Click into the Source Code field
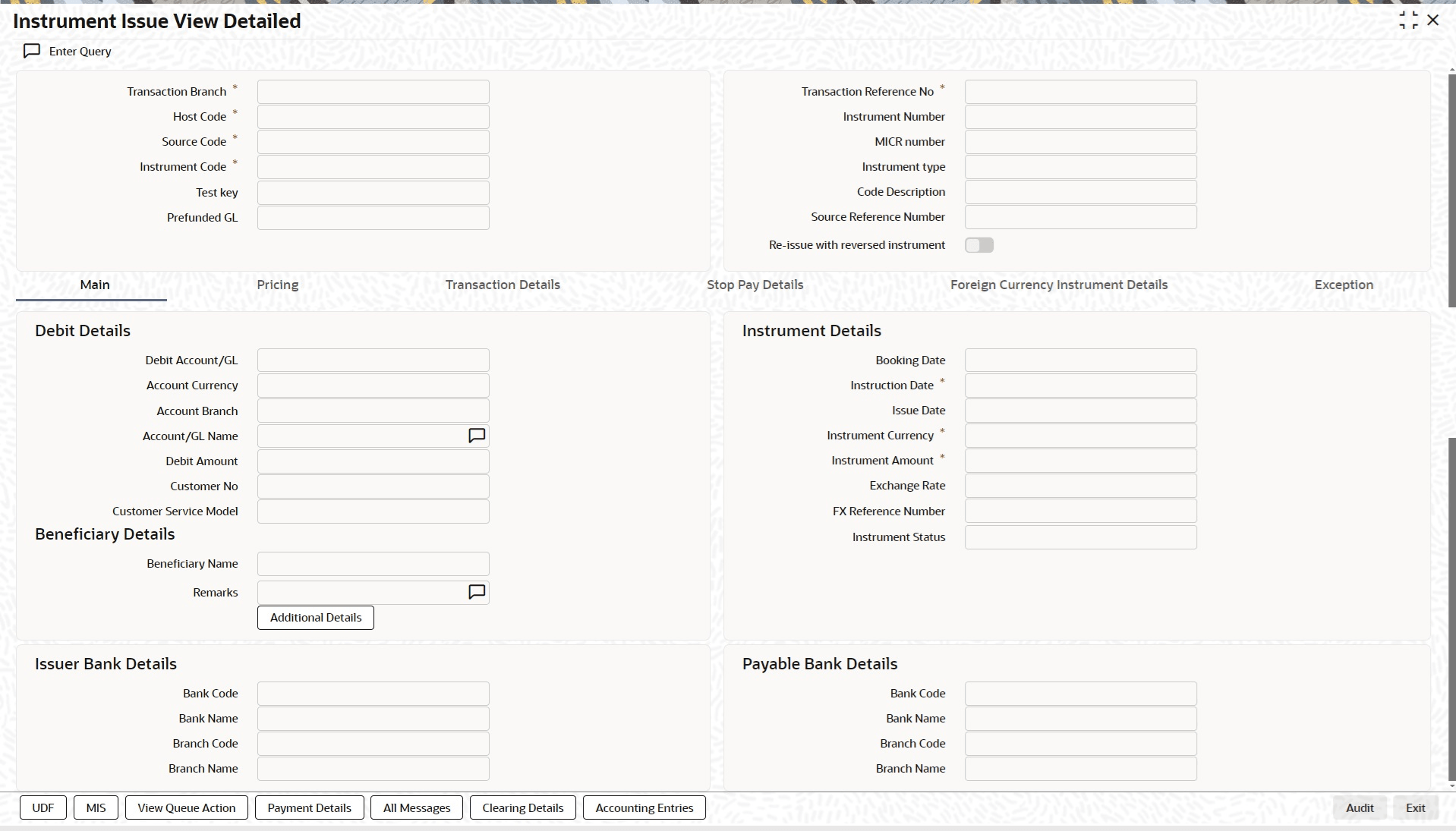 (373, 142)
